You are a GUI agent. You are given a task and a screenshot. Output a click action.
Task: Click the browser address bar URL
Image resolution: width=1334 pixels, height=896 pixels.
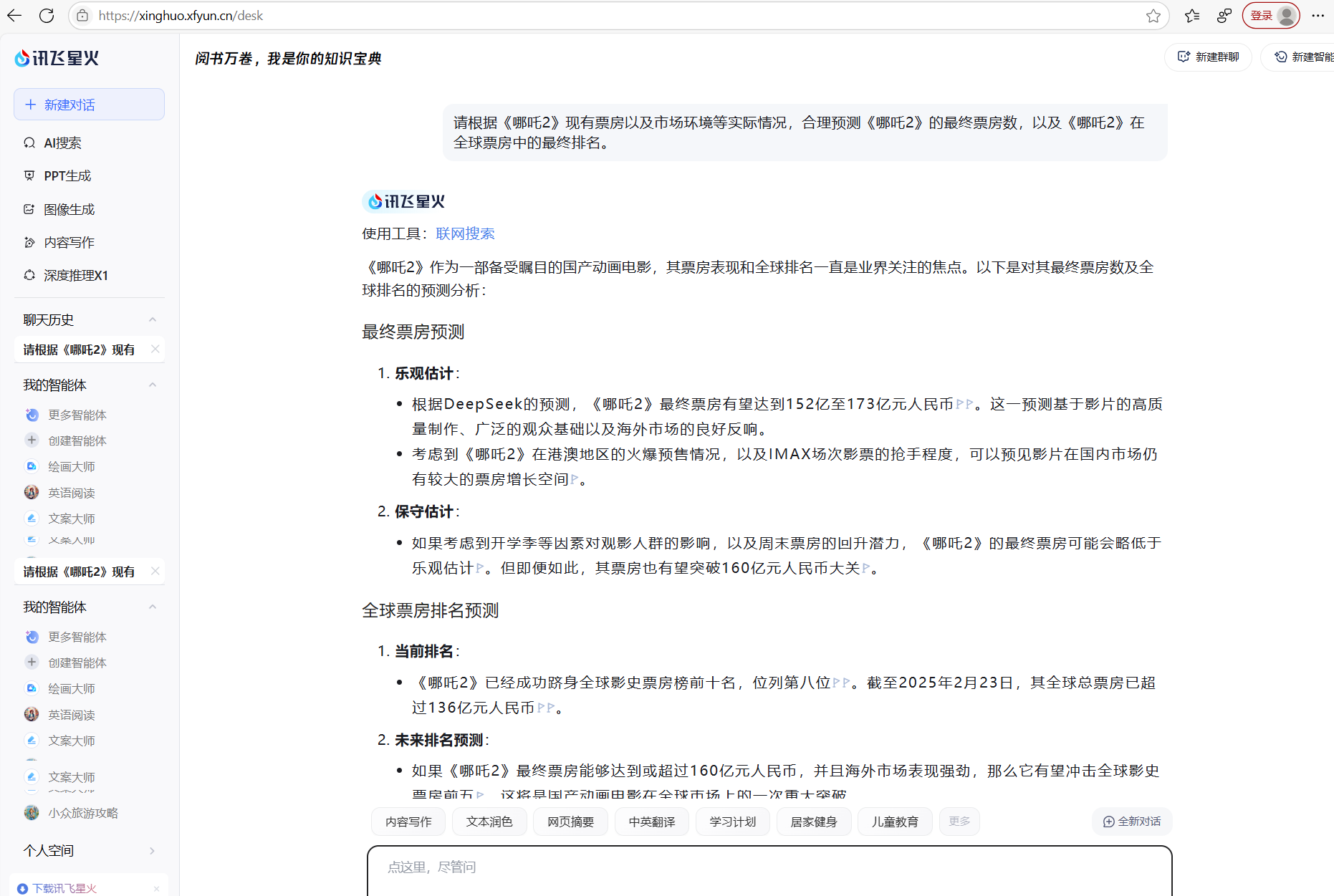[x=181, y=16]
